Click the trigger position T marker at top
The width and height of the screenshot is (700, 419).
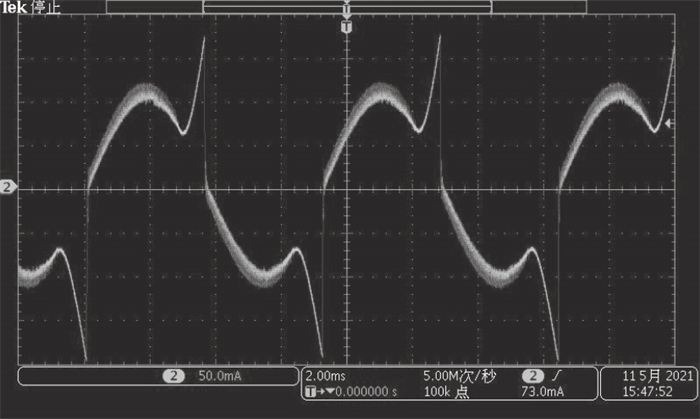tap(346, 27)
